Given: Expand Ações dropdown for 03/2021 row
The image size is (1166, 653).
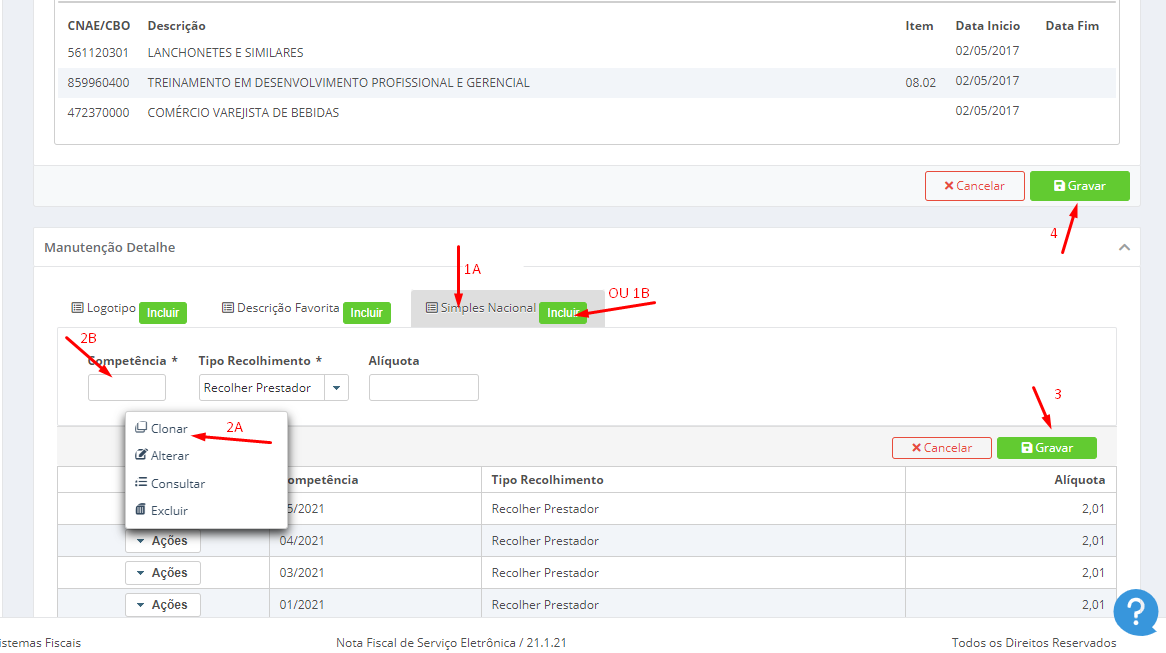Looking at the screenshot, I should [163, 573].
